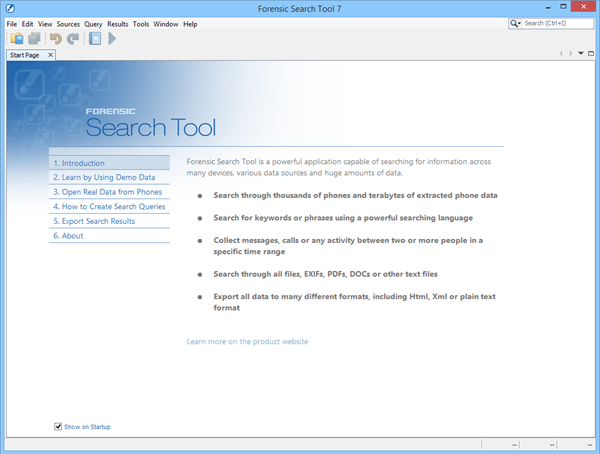Uncheck Show on Startup checkbox
The width and height of the screenshot is (600, 454).
(x=58, y=427)
